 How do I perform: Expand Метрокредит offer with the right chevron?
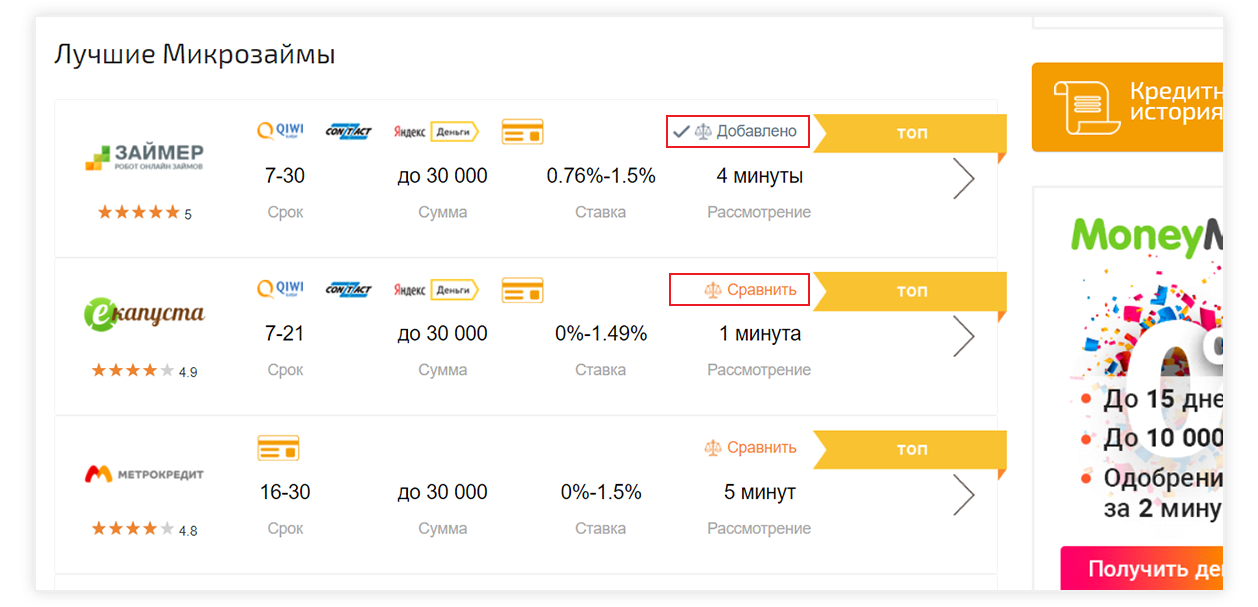[963, 495]
